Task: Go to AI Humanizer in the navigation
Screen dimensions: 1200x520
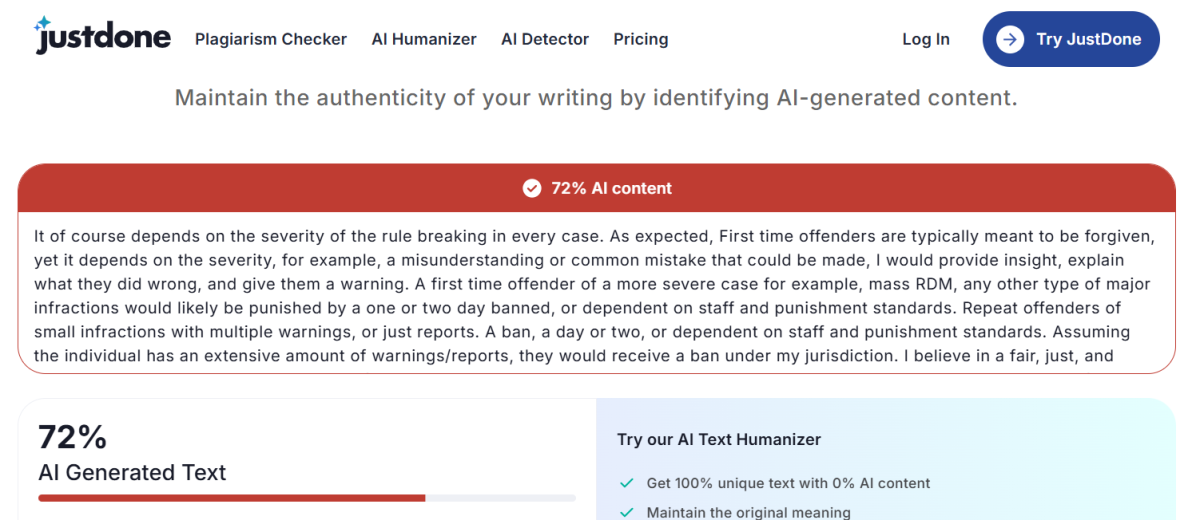Action: [x=424, y=39]
